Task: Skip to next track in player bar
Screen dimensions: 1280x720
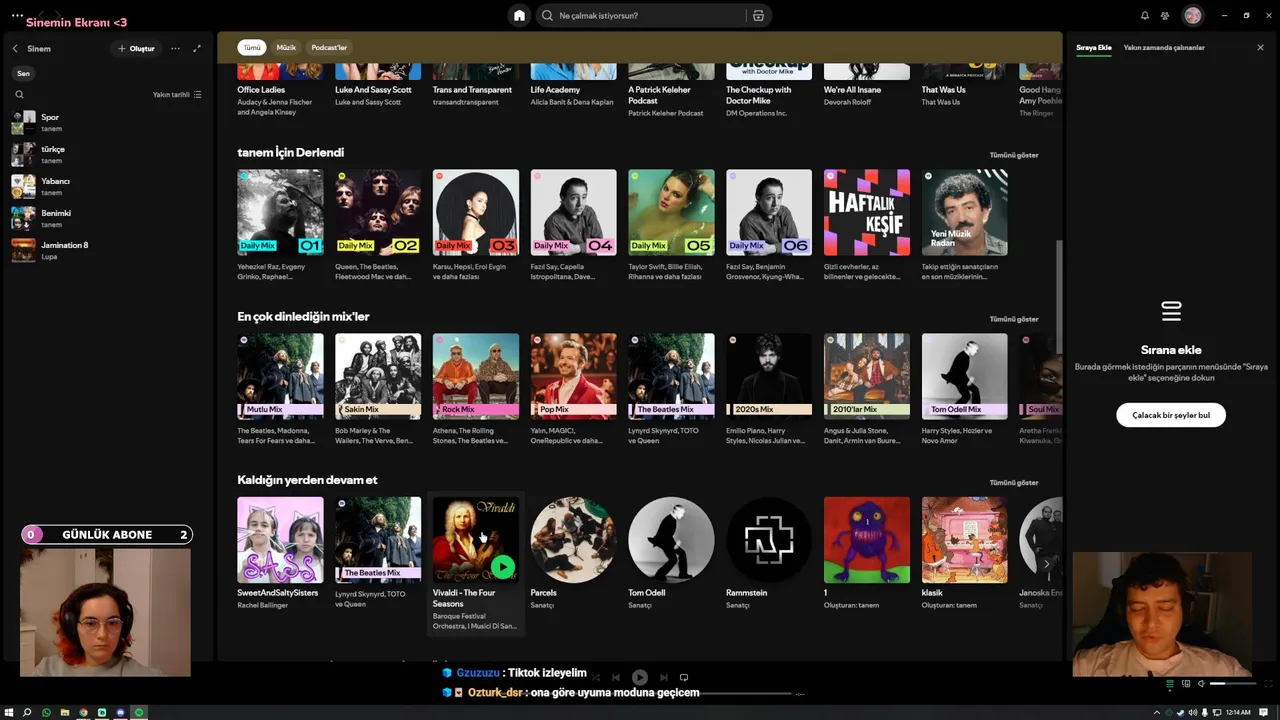Action: pos(663,677)
